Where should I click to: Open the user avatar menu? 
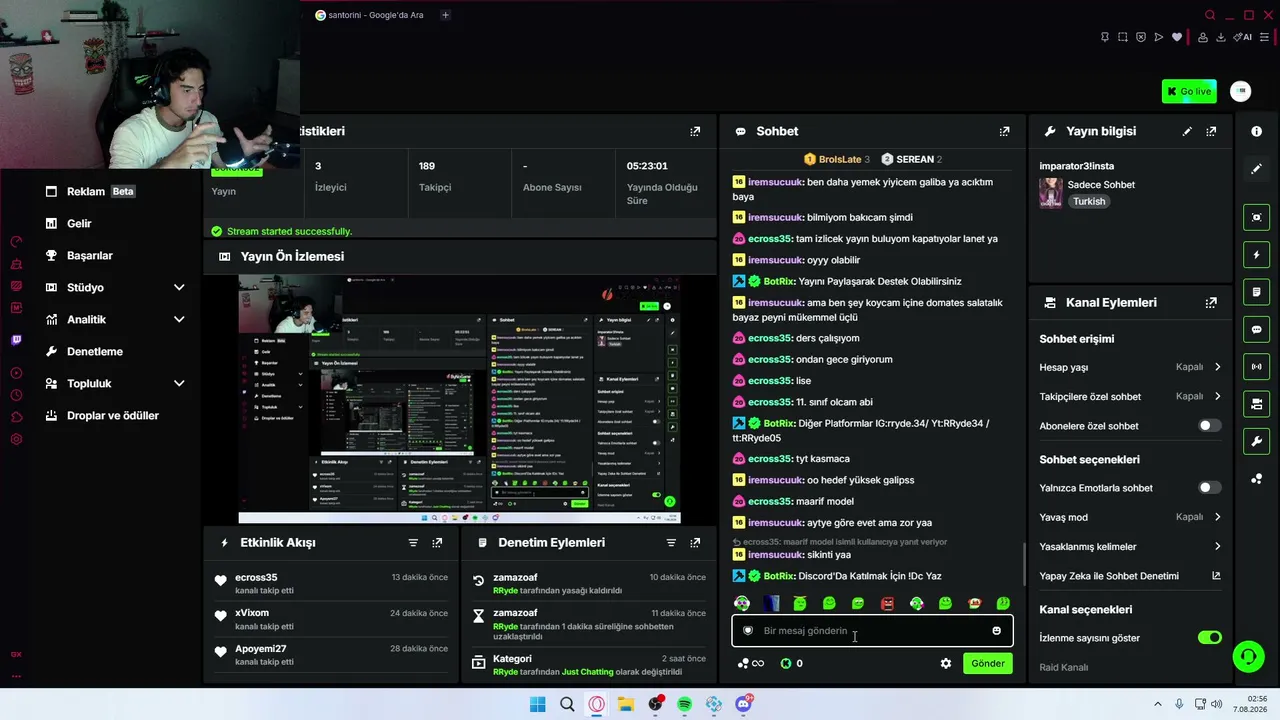1240,91
